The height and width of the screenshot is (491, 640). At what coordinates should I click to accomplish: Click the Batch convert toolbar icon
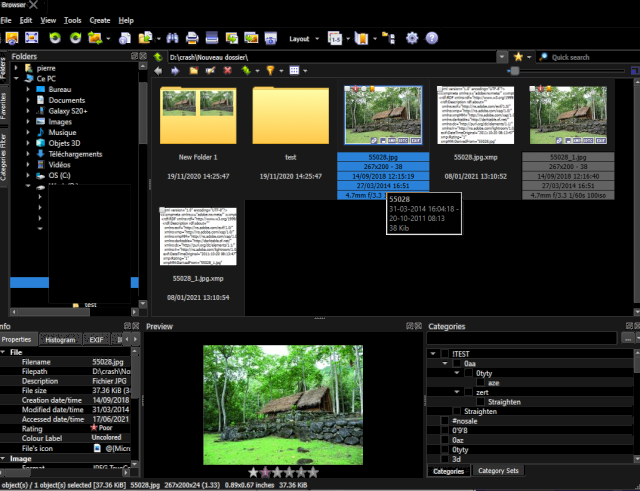tap(231, 38)
